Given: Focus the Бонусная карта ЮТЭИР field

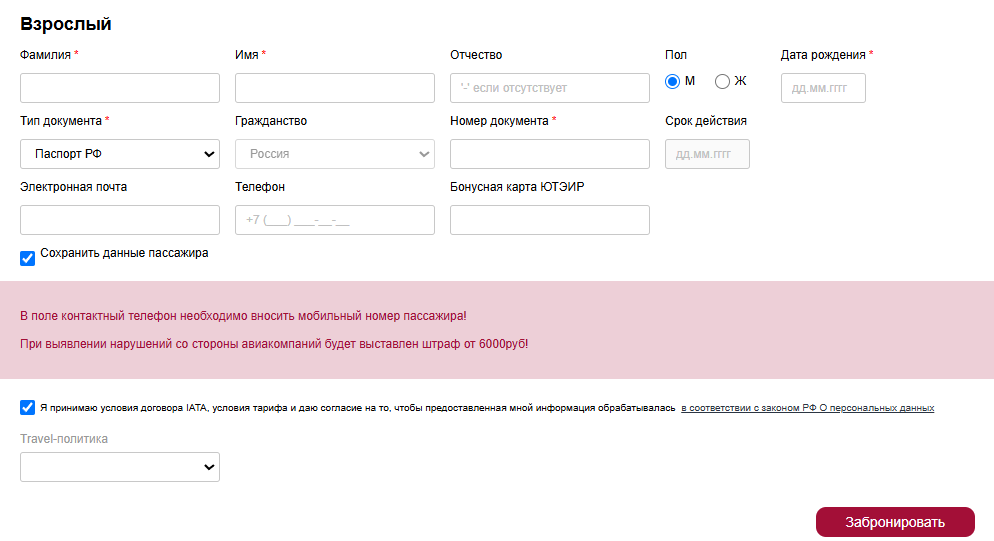Looking at the screenshot, I should click(550, 220).
